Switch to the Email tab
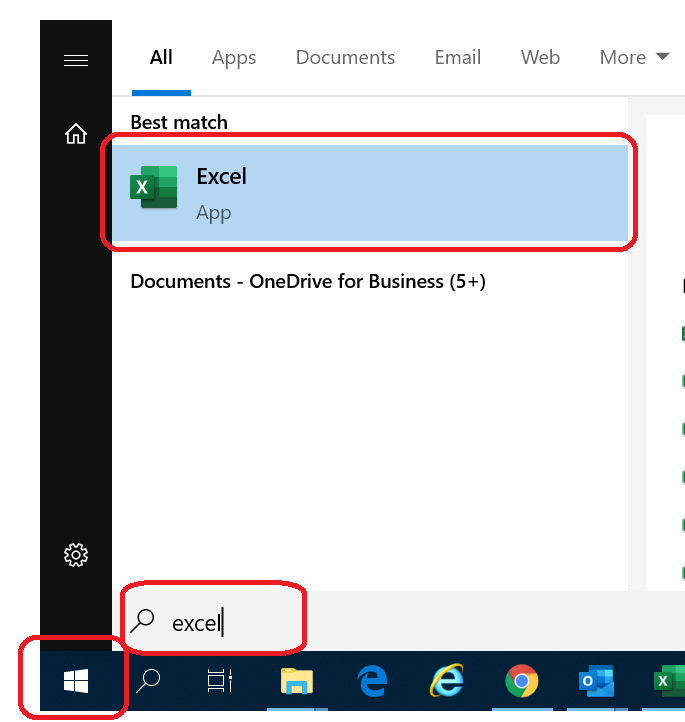This screenshot has width=685, height=722. pyautogui.click(x=458, y=58)
